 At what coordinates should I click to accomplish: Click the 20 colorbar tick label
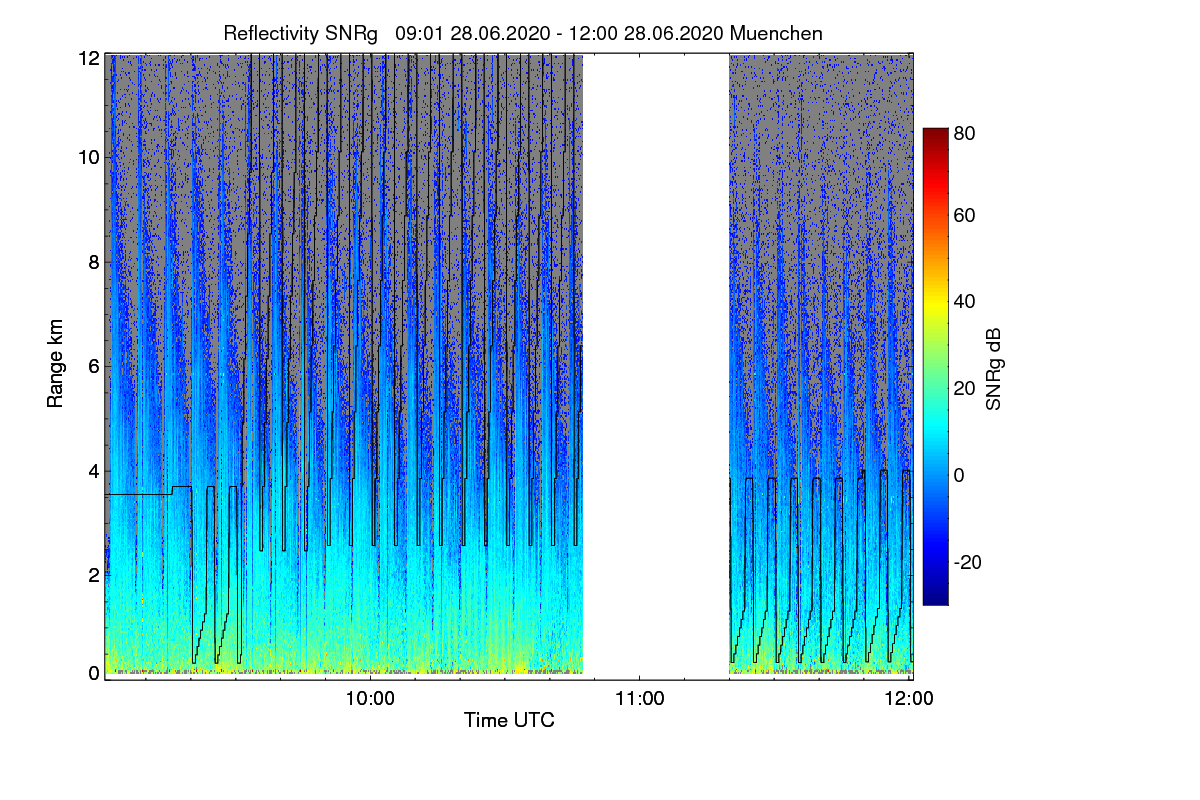965,389
